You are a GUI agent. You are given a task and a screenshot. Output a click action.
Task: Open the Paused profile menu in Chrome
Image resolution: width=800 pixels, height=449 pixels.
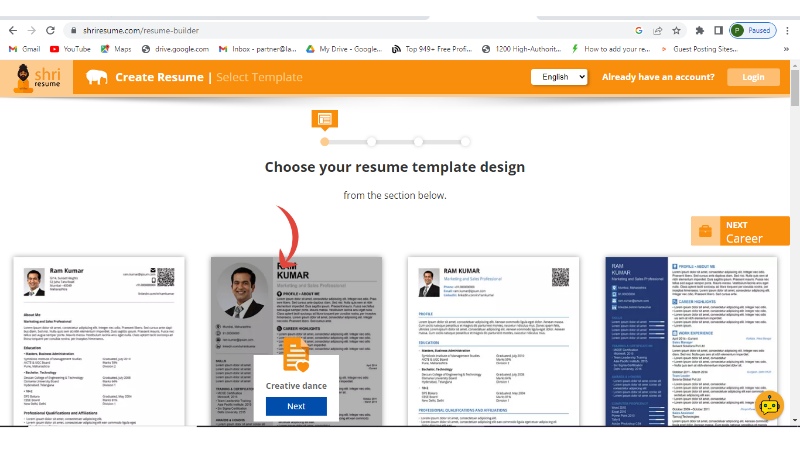coord(752,30)
